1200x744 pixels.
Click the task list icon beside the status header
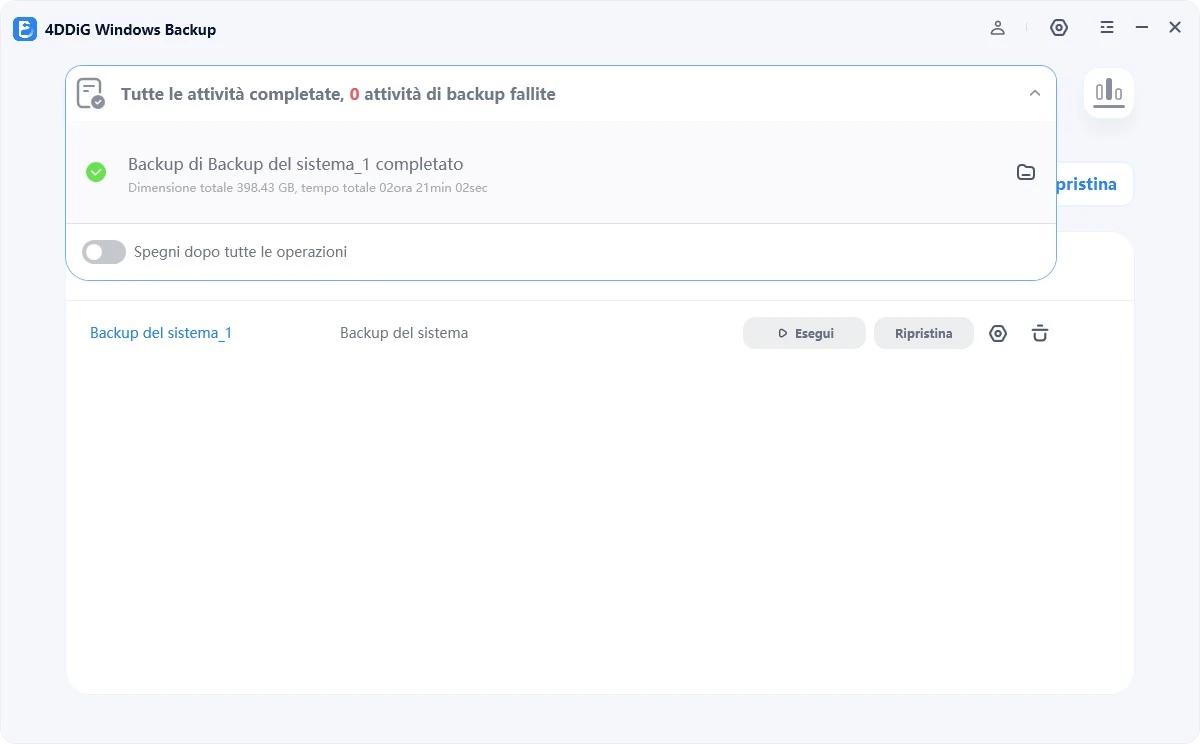point(91,93)
